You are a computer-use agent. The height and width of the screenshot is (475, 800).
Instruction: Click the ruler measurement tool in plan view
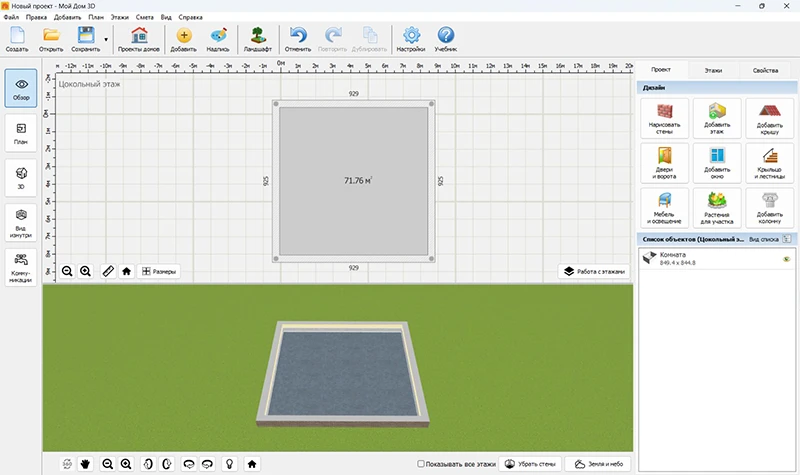coord(108,271)
